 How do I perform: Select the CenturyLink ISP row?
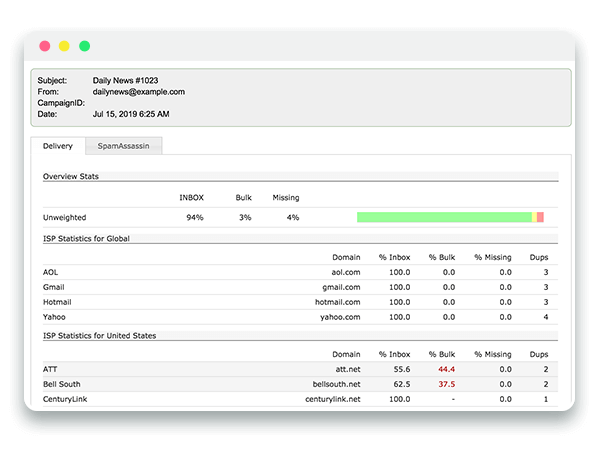(64, 399)
